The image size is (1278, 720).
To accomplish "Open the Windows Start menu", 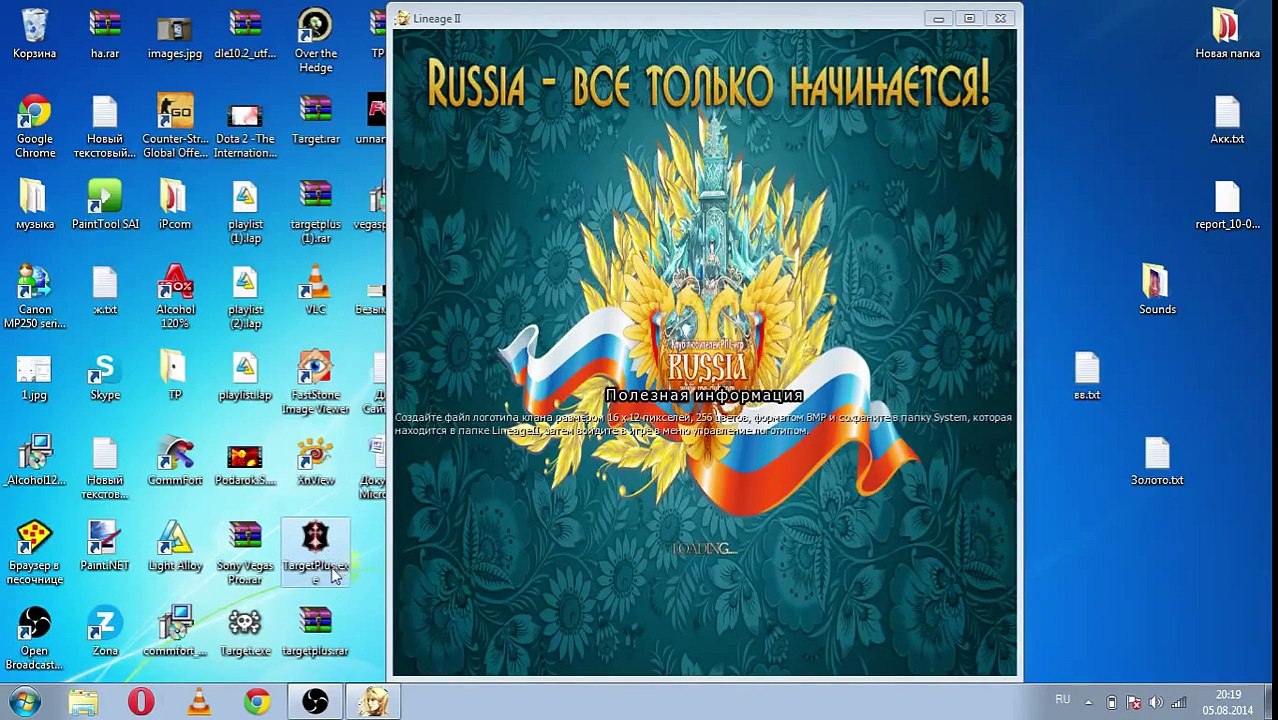I will click(x=25, y=702).
